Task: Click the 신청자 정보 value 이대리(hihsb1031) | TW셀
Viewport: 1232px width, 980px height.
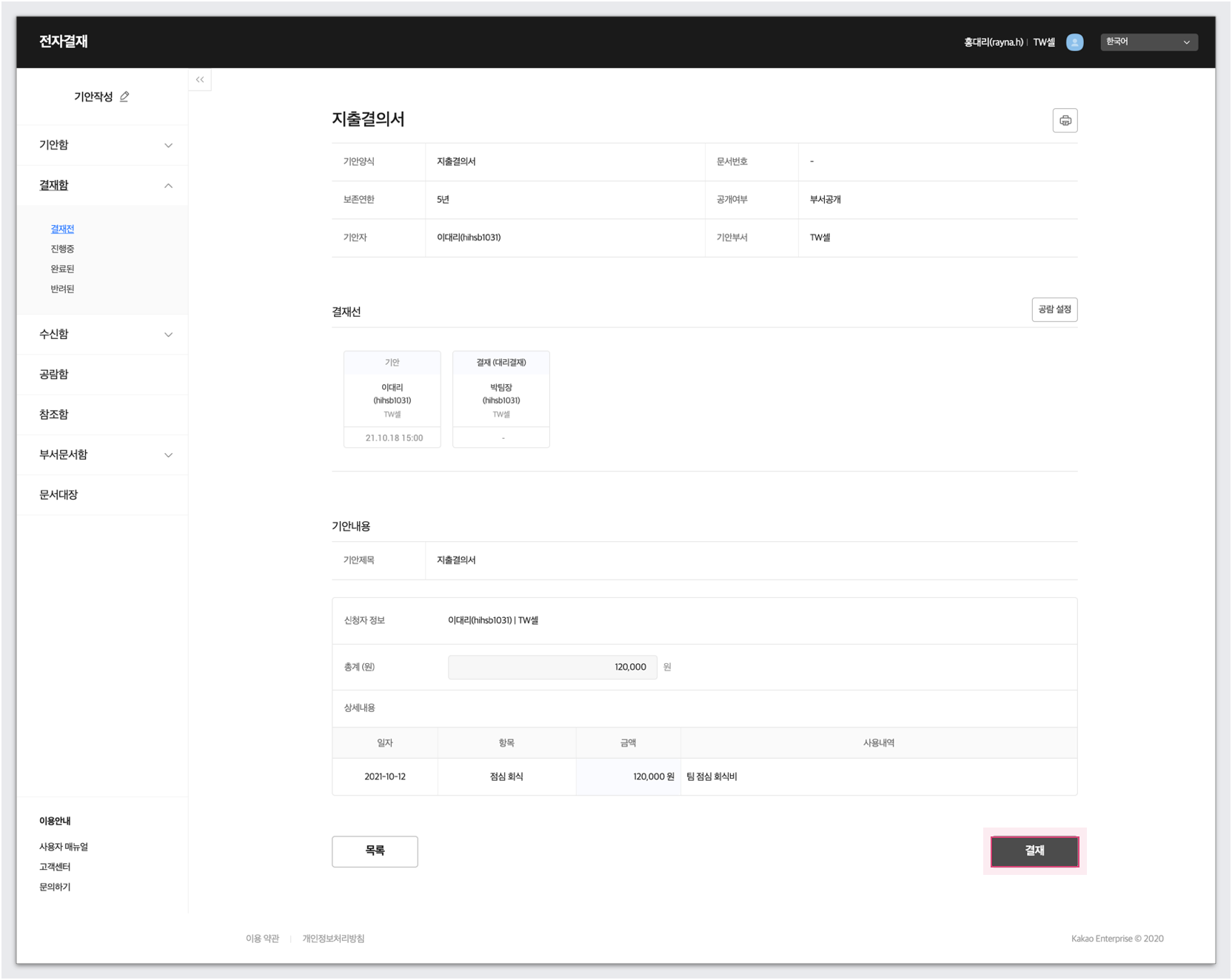Action: (493, 620)
